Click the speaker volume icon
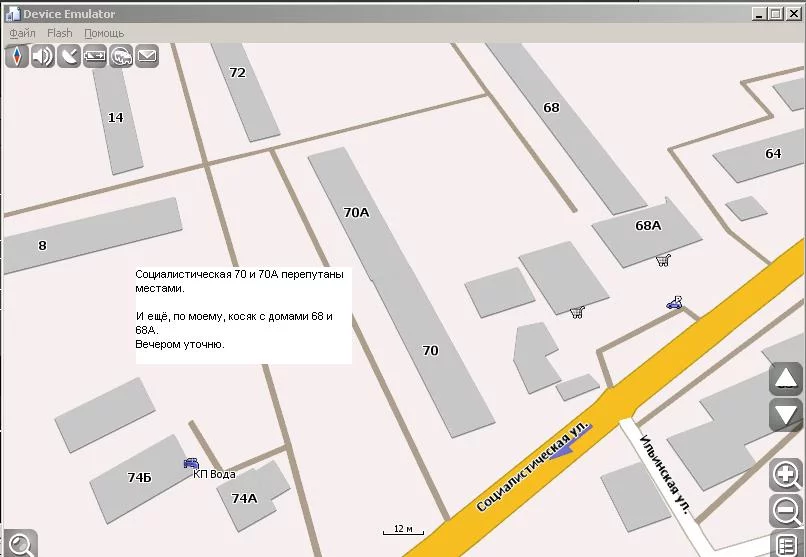806x557 pixels. click(x=43, y=56)
